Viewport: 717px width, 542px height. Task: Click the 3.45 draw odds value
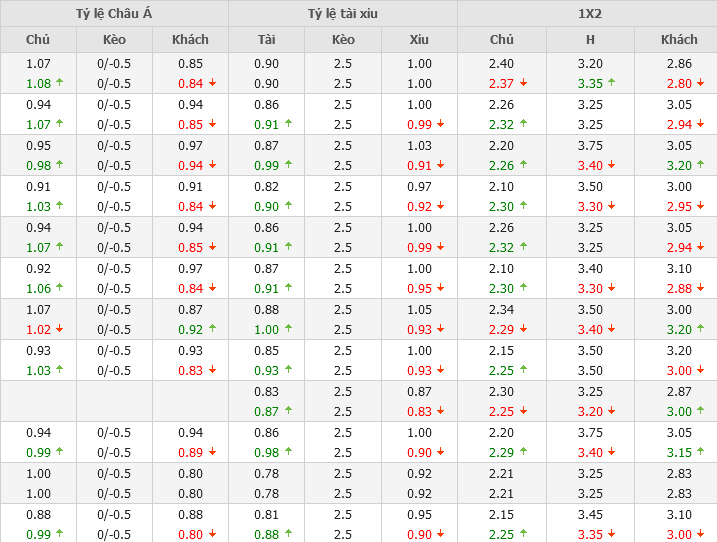(590, 515)
